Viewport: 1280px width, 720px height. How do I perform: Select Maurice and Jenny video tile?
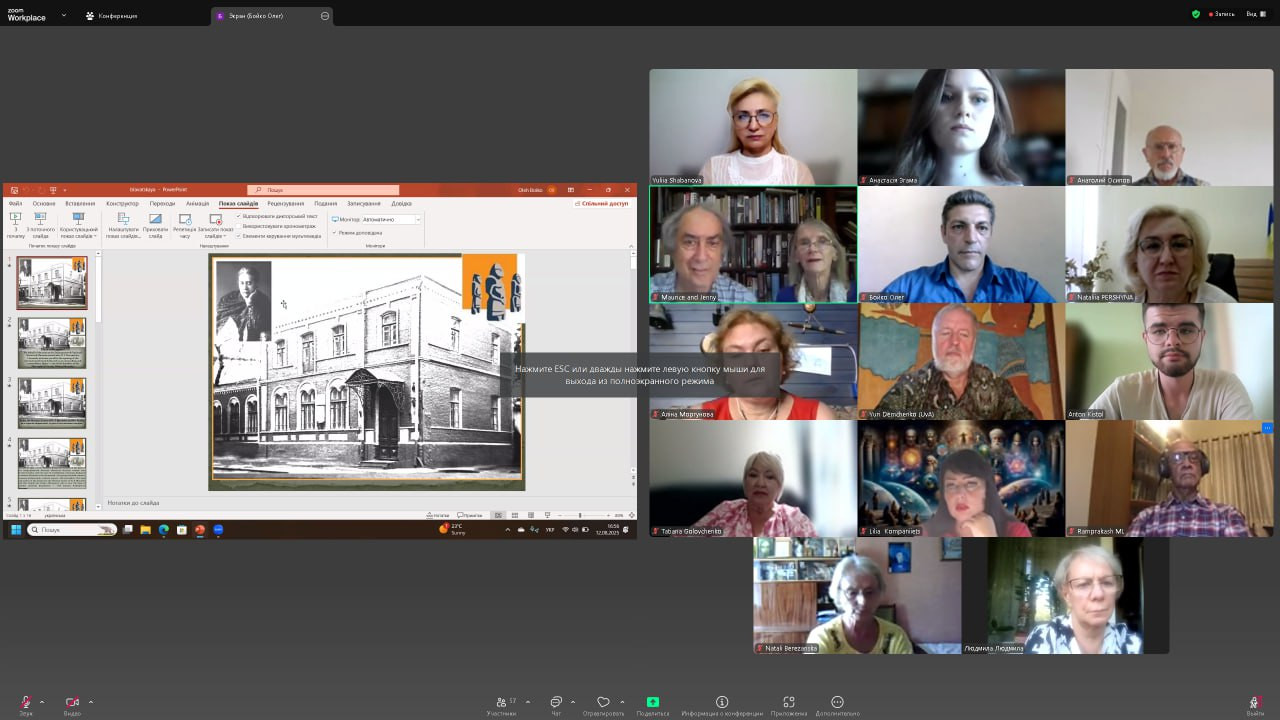click(753, 244)
